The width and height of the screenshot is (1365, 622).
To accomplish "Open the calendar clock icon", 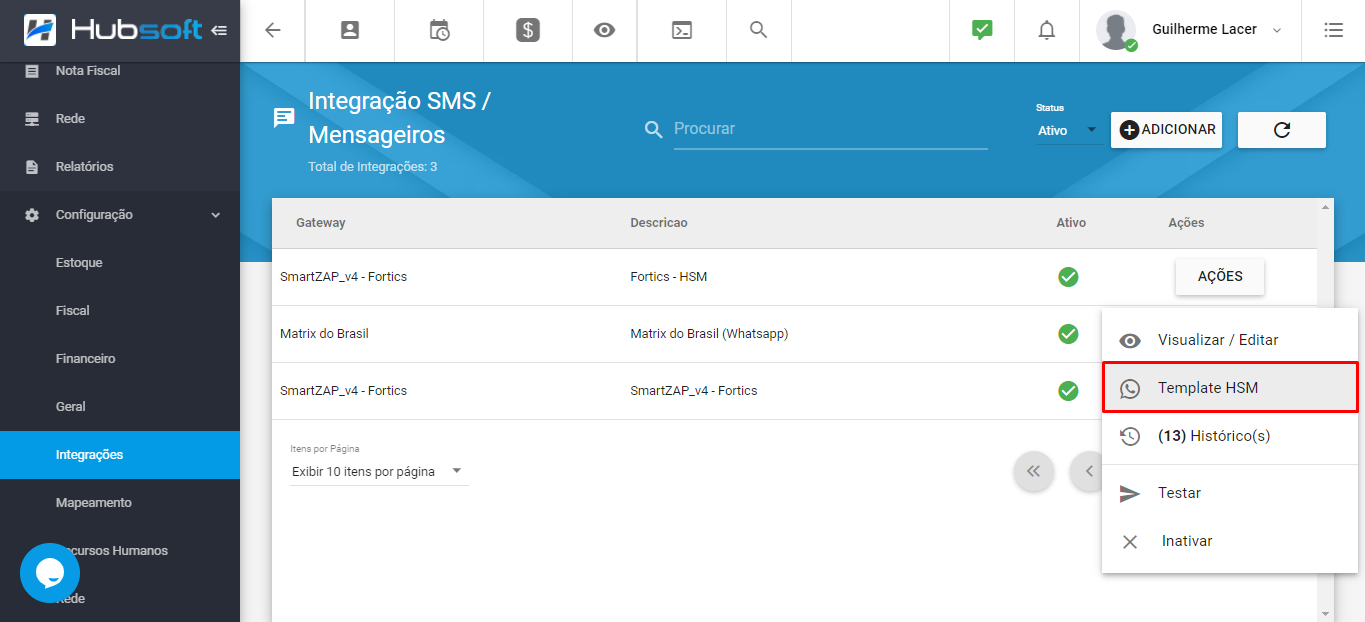I will pyautogui.click(x=439, y=30).
